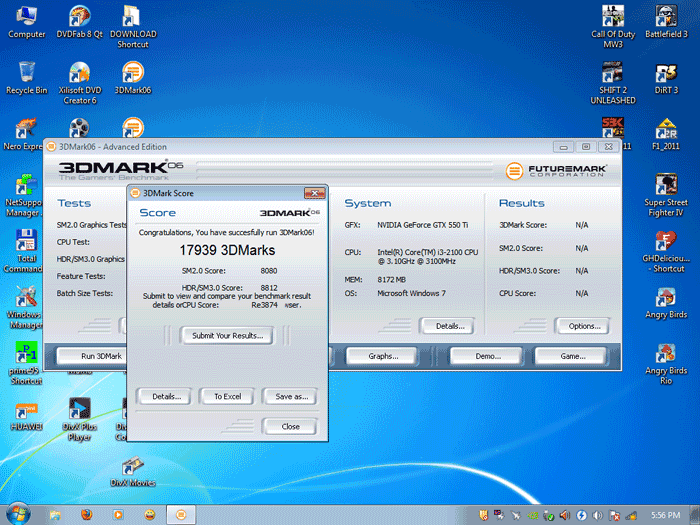This screenshot has height=525, width=700.
Task: Select the Angry Birds Rio icon
Action: pos(666,363)
